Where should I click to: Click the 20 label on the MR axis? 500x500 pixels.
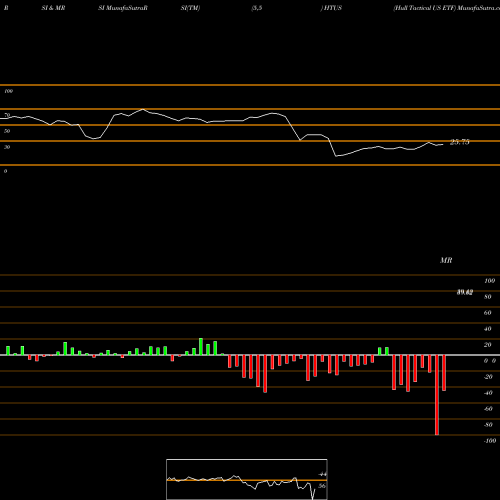[x=488, y=345]
